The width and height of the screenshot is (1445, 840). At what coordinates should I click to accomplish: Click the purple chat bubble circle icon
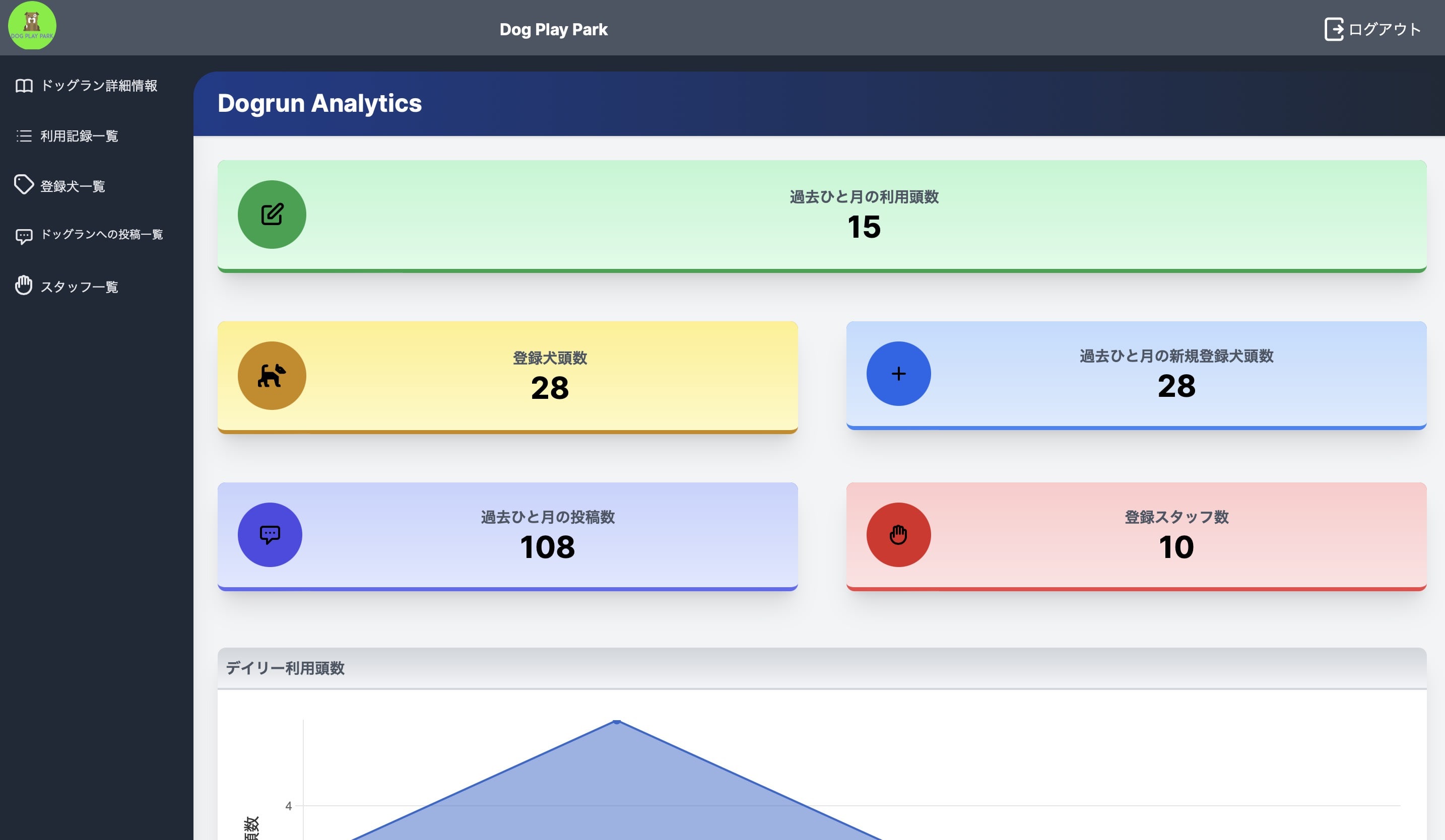270,535
